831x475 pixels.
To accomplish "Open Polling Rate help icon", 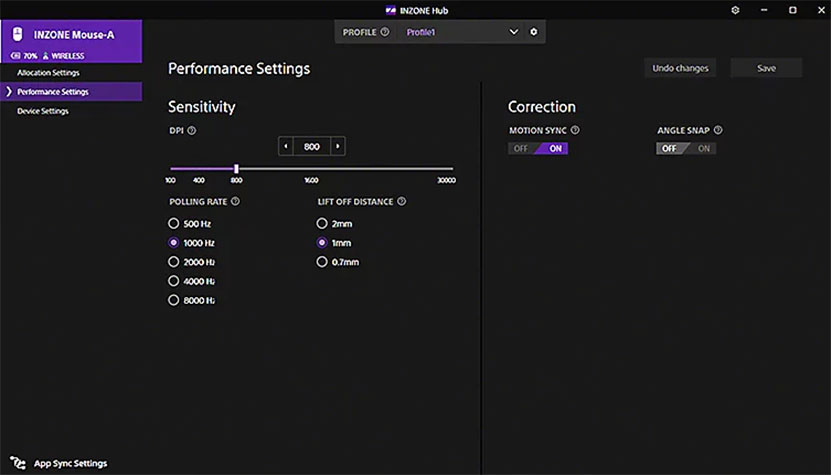I will click(235, 201).
